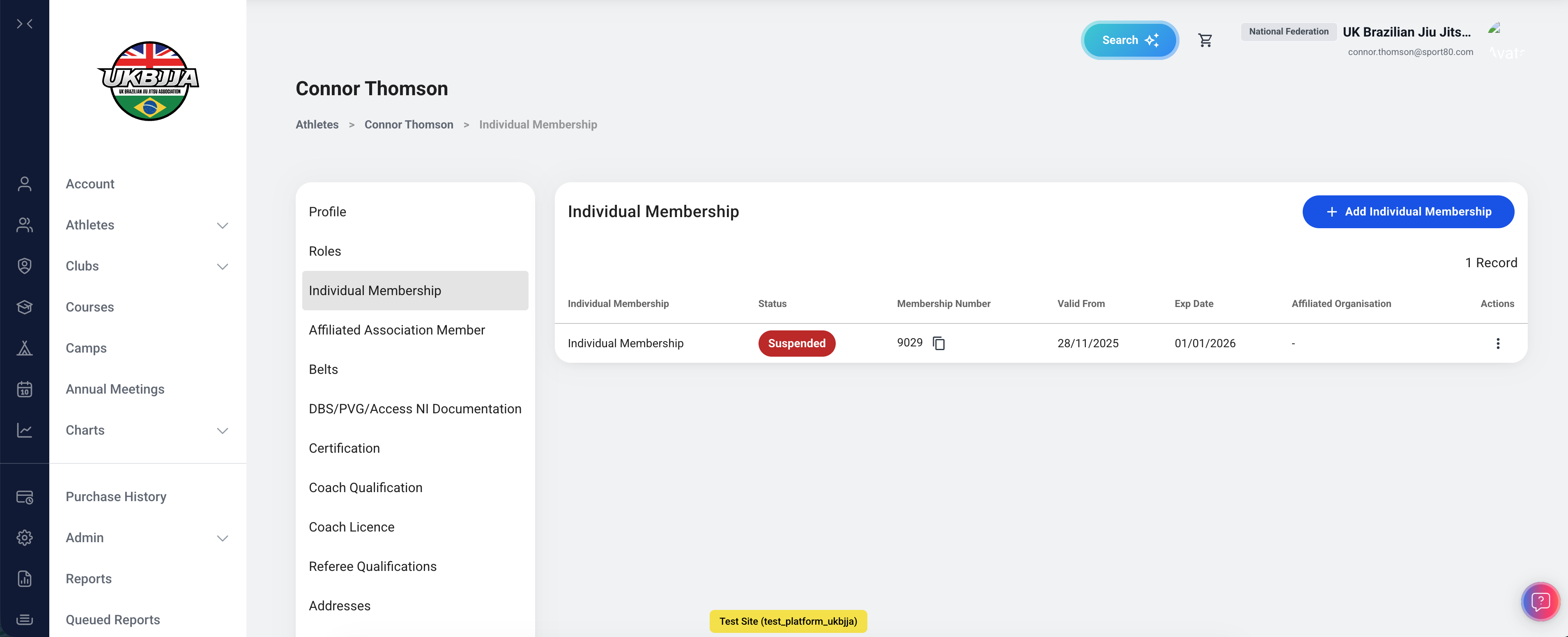Select Purchase History in sidebar
1568x637 pixels.
116,497
